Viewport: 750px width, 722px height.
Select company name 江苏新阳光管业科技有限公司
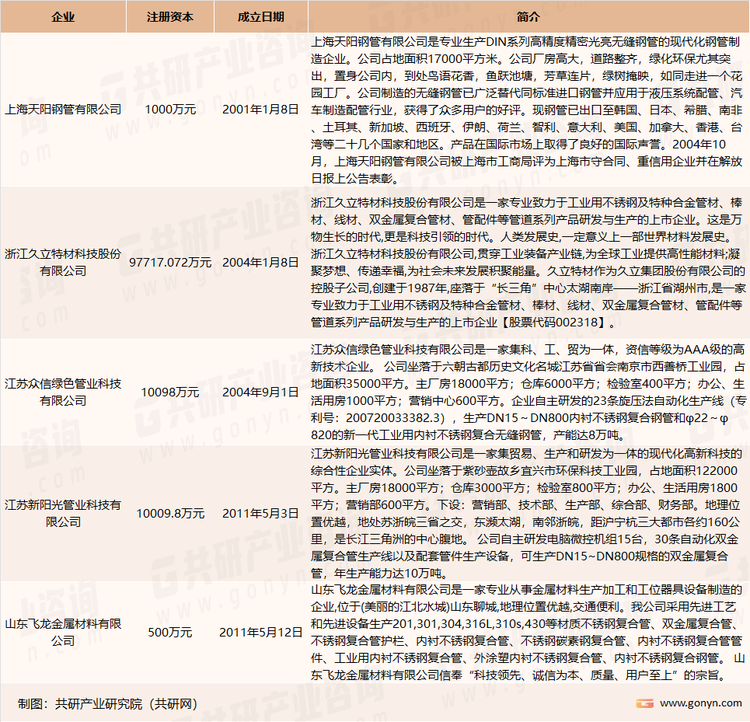click(x=63, y=513)
